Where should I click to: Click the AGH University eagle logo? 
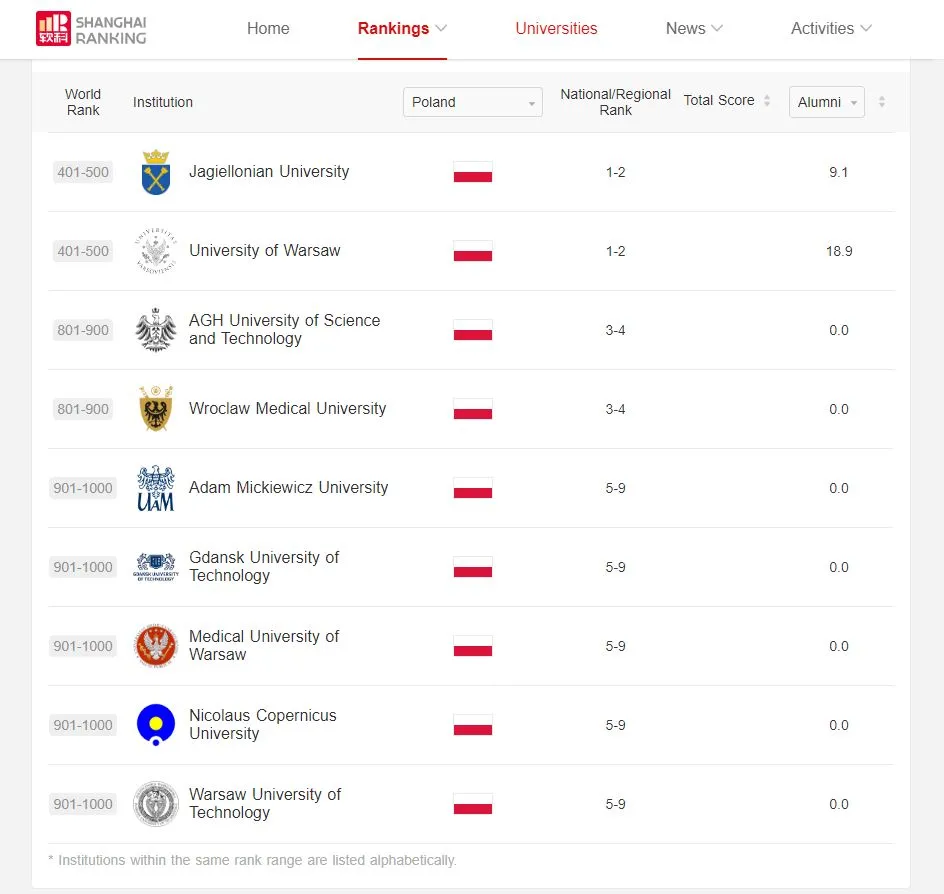[156, 330]
